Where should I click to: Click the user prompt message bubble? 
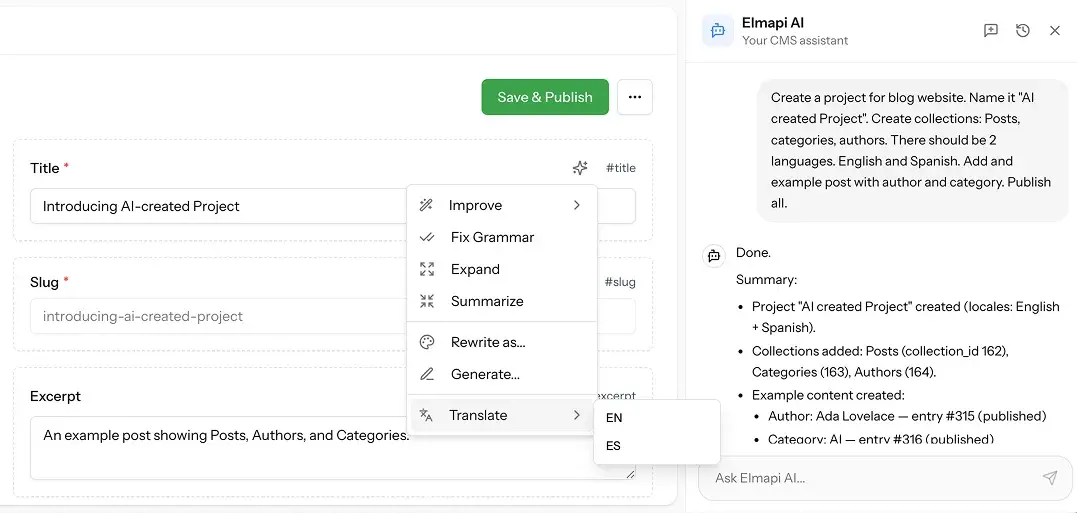913,150
